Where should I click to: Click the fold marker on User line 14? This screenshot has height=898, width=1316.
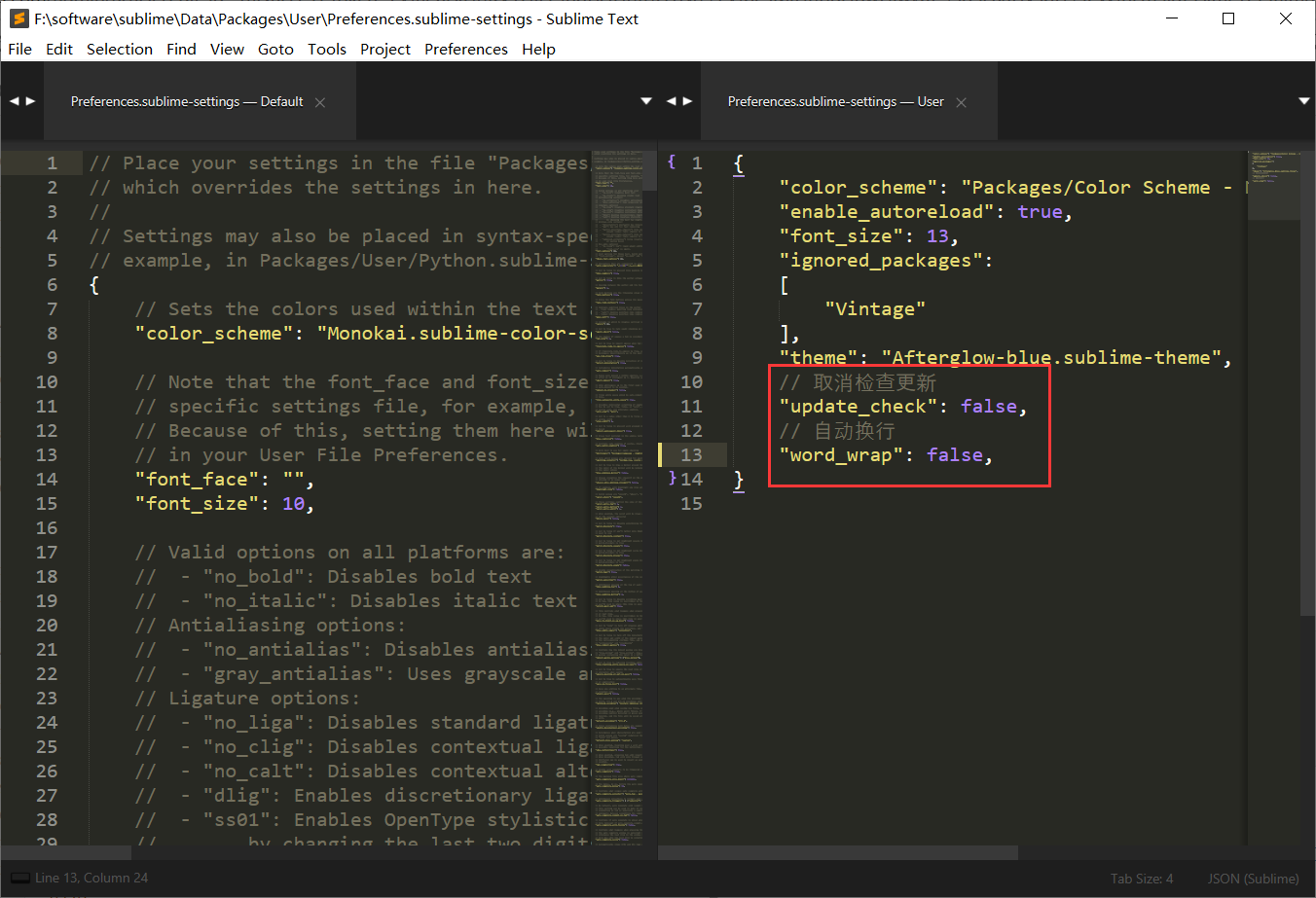pos(672,478)
